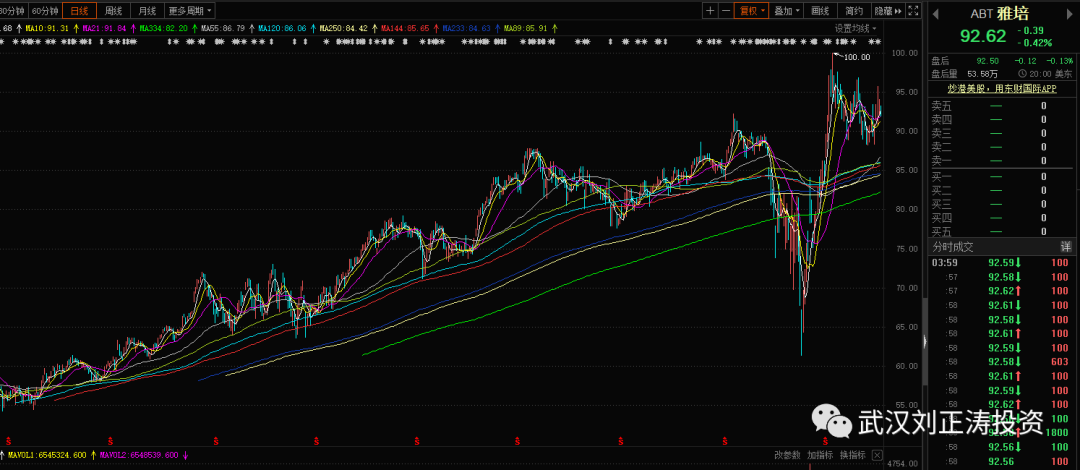
Task: Select the 03:59 trade row
Action: tap(1001, 263)
